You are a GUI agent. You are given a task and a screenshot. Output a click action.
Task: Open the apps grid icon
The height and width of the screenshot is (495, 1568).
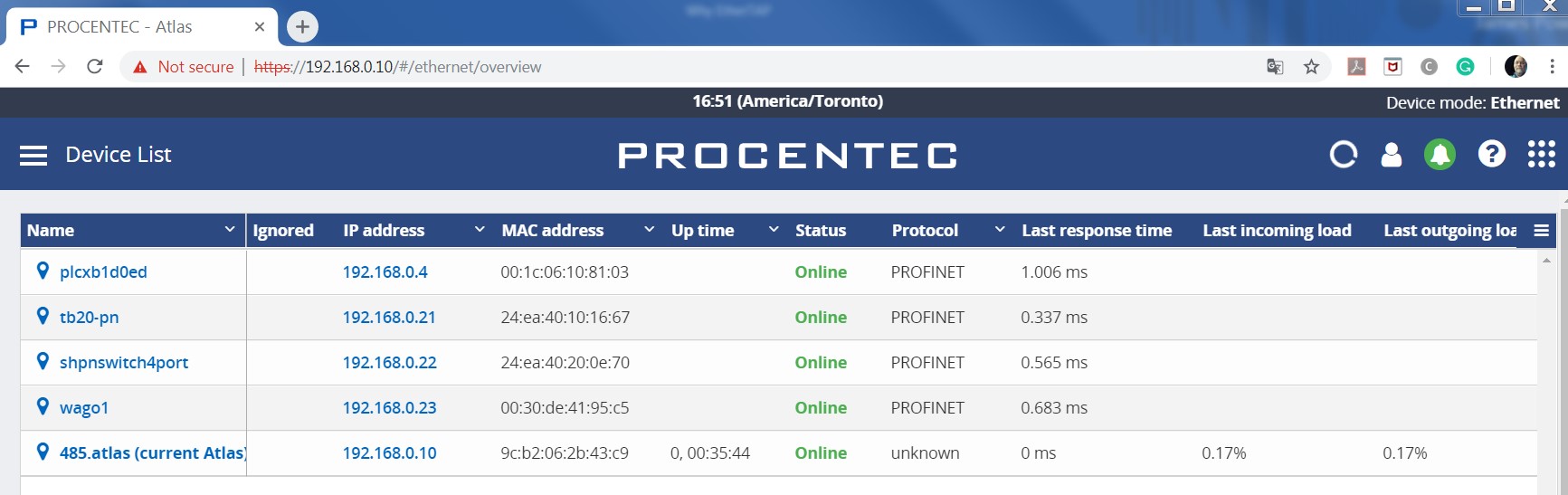1542,155
